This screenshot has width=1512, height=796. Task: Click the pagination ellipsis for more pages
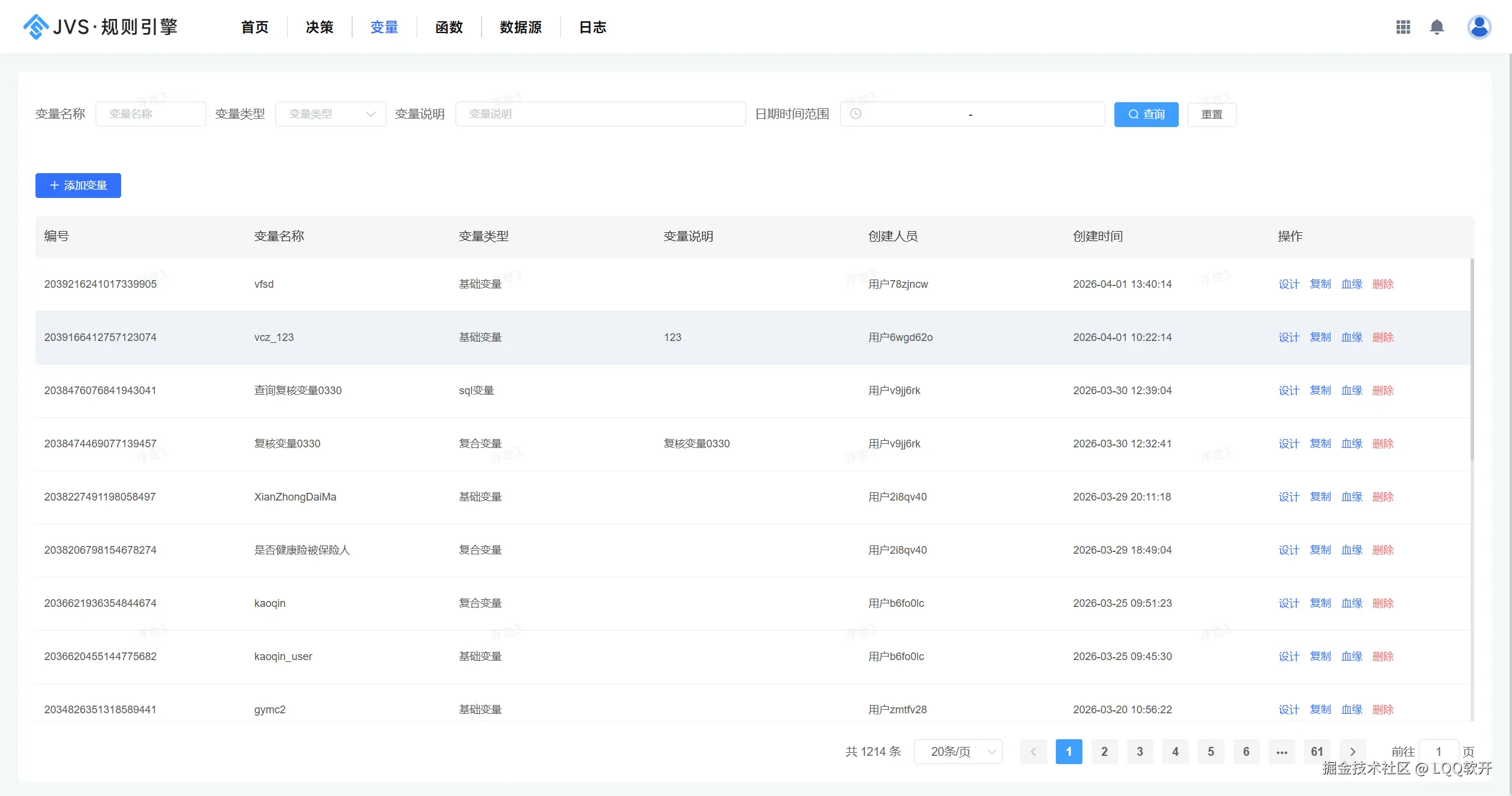(x=1282, y=752)
